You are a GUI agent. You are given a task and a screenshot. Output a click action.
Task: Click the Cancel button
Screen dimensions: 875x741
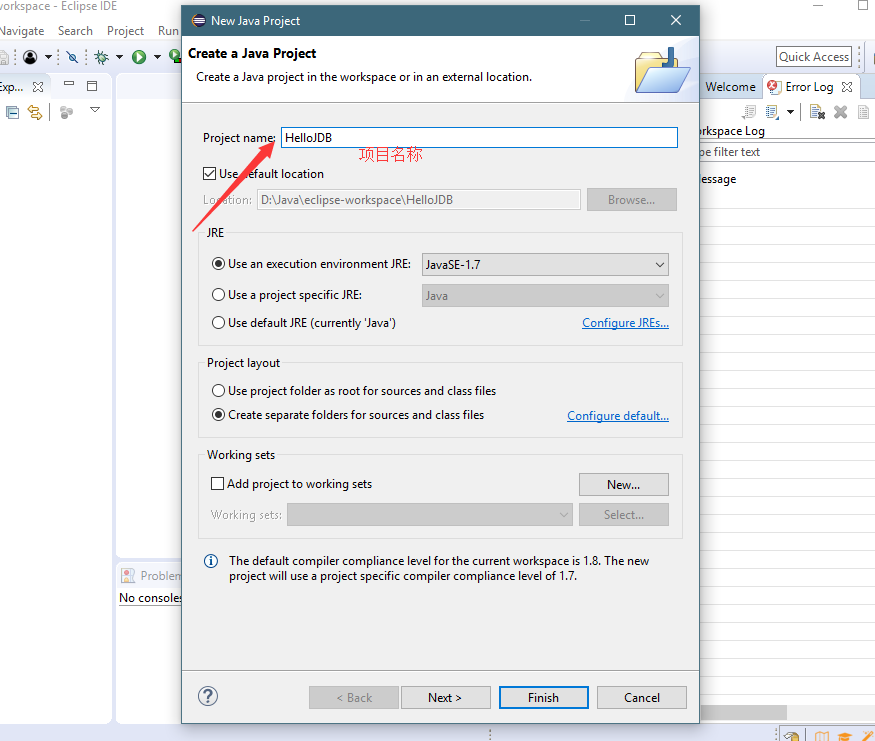click(x=642, y=697)
